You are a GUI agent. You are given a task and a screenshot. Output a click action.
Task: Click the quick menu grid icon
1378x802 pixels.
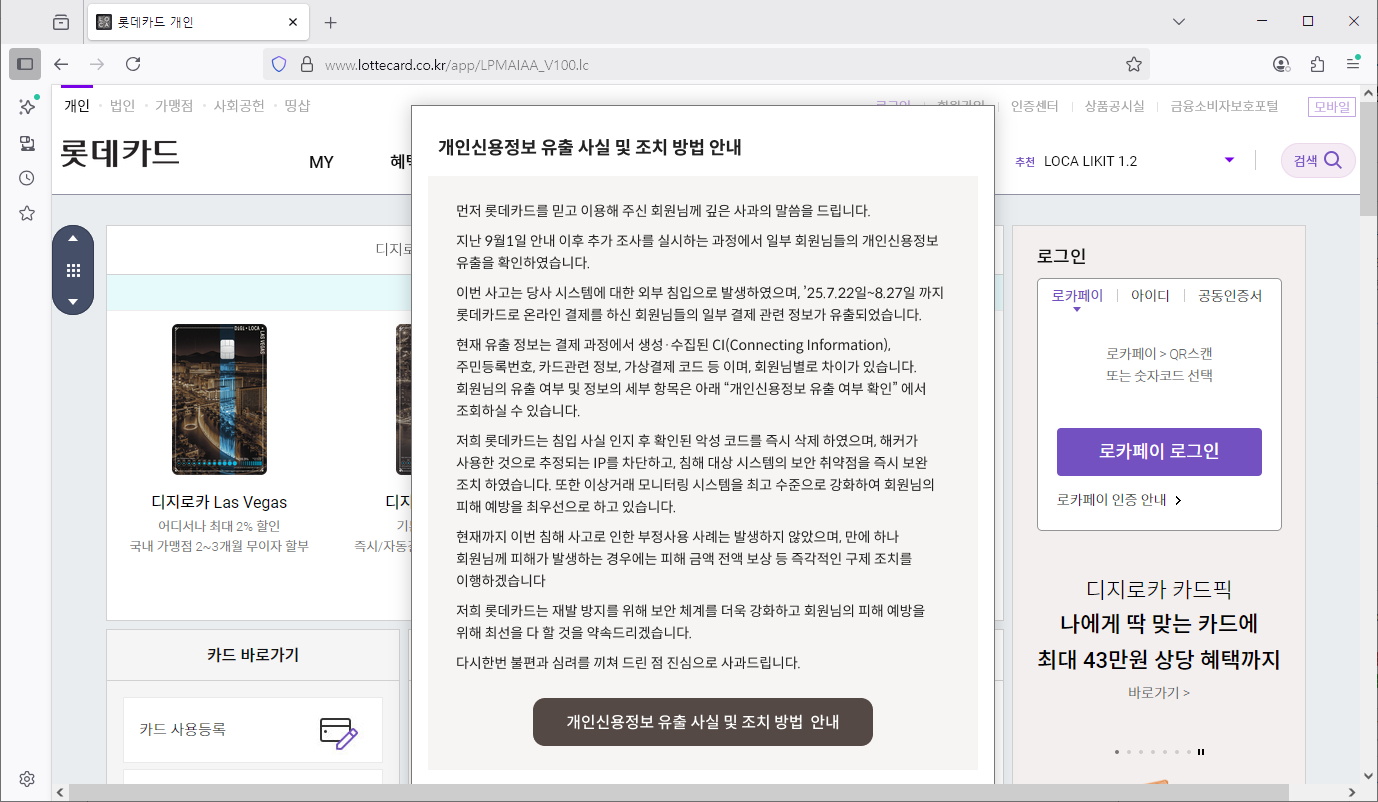click(73, 270)
